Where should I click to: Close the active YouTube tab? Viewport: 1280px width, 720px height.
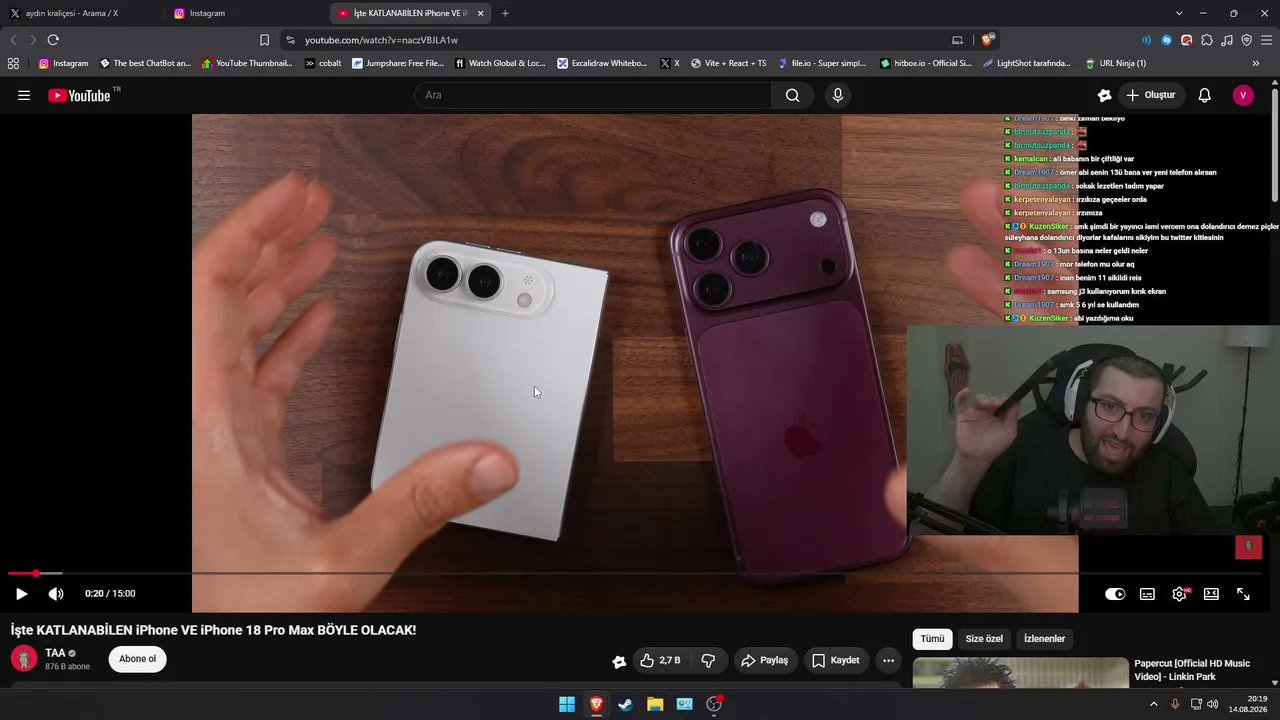pyautogui.click(x=480, y=13)
